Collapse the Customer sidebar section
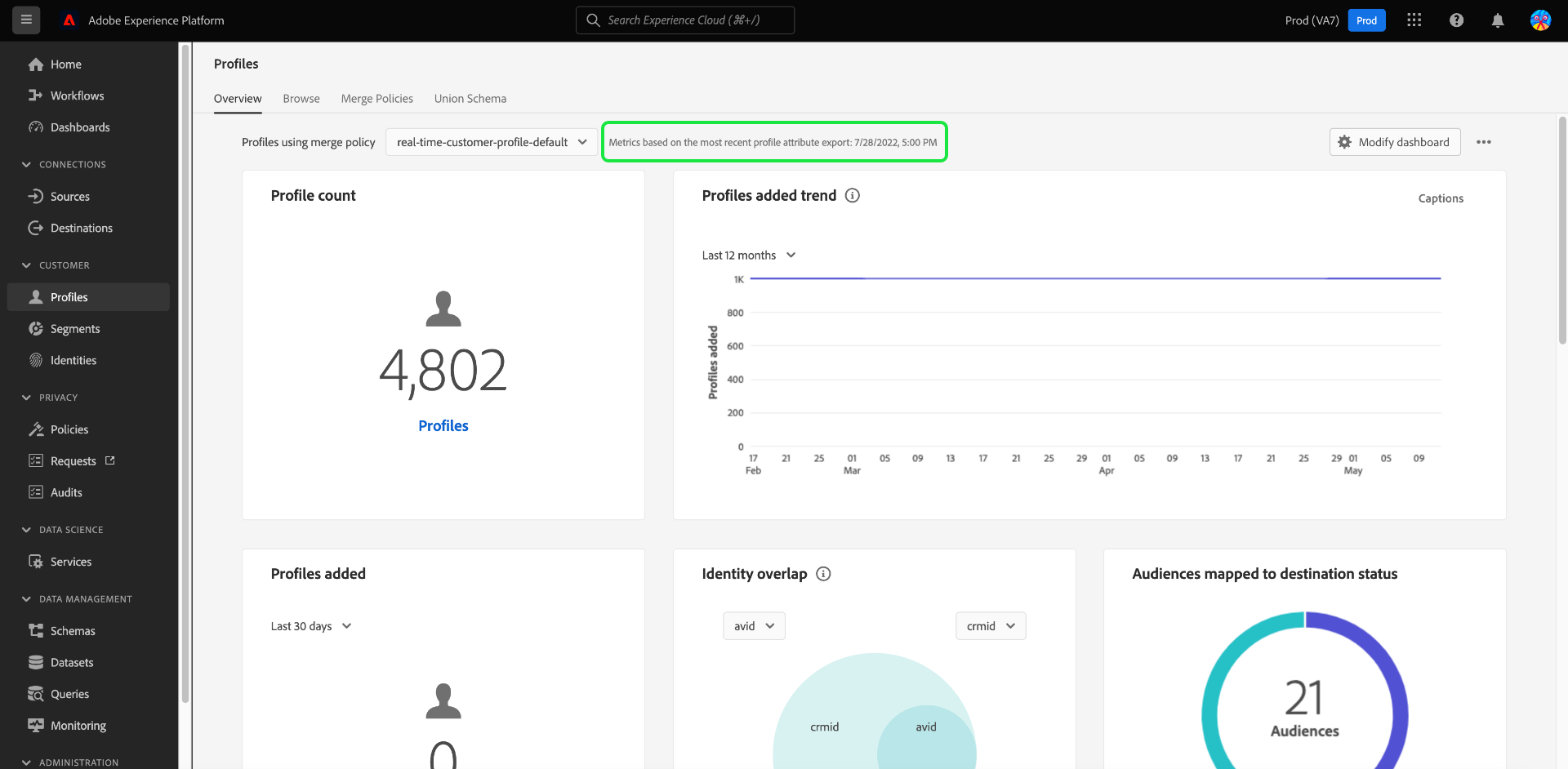This screenshot has width=1568, height=769. pyautogui.click(x=26, y=265)
